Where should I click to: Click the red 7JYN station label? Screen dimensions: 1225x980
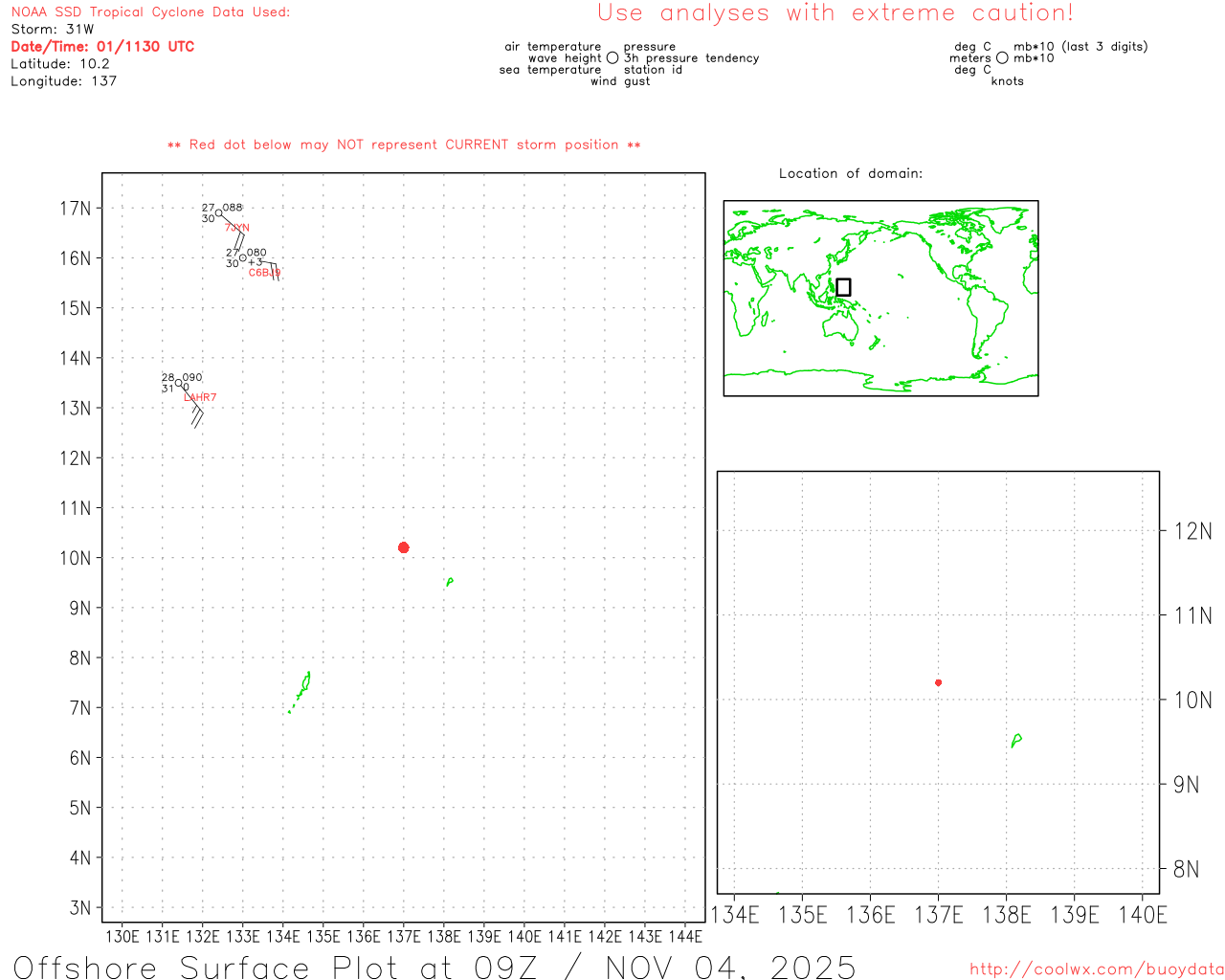click(x=237, y=228)
